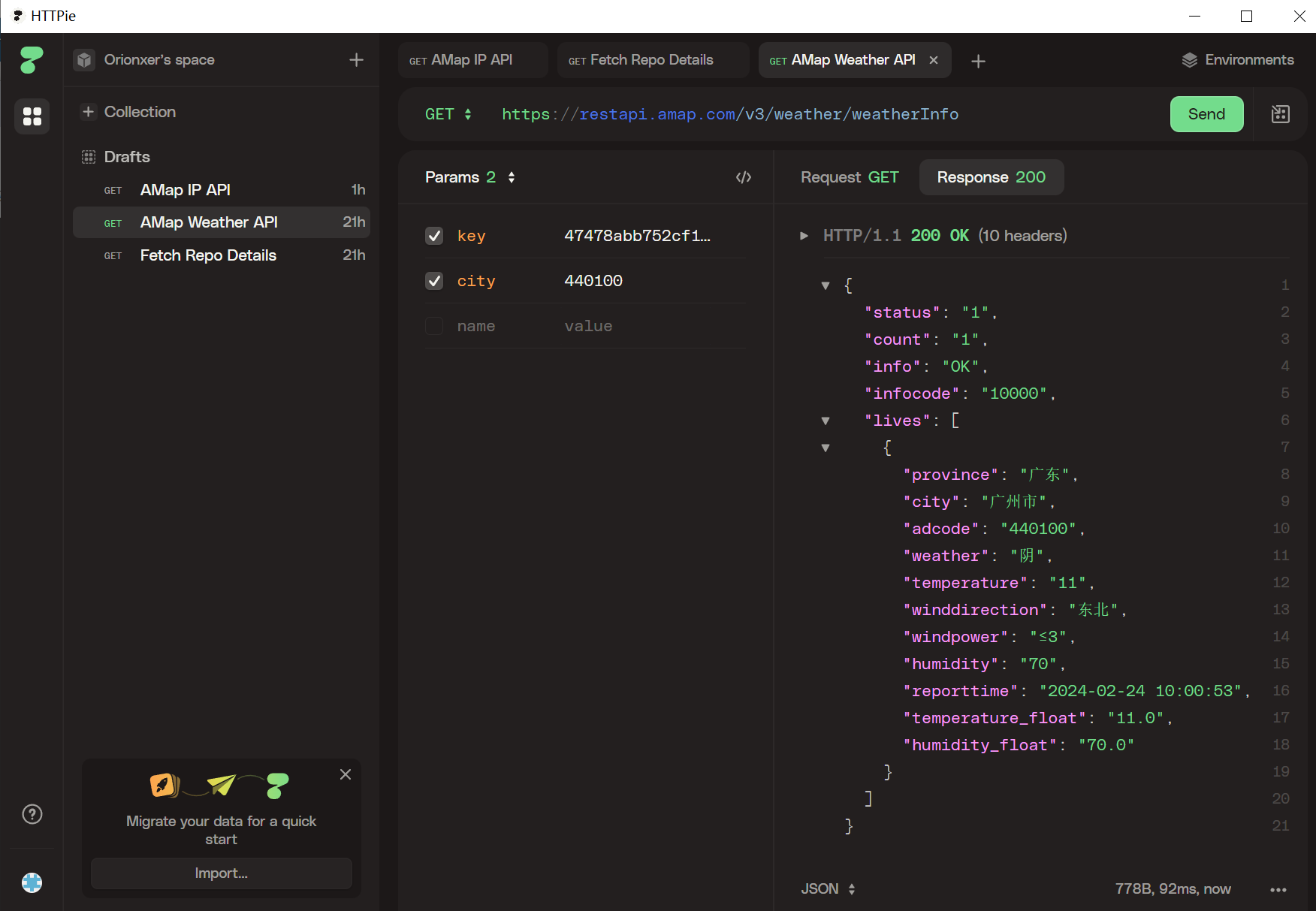Add new item with plus beside Orionxer's space
Image resolution: width=1316 pixels, height=911 pixels.
pyautogui.click(x=356, y=59)
